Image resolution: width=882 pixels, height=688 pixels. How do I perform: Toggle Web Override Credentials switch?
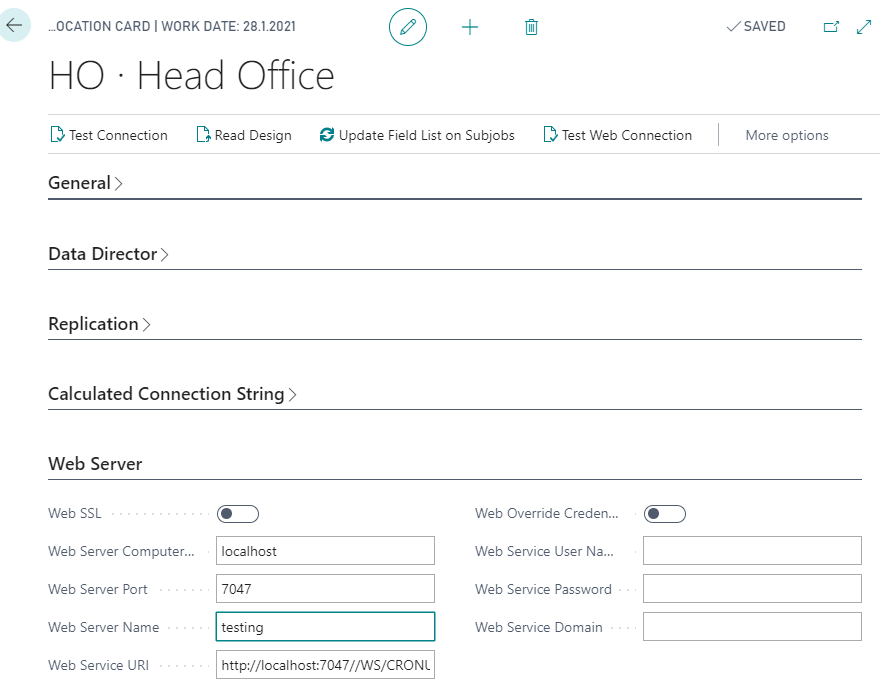[x=665, y=514]
